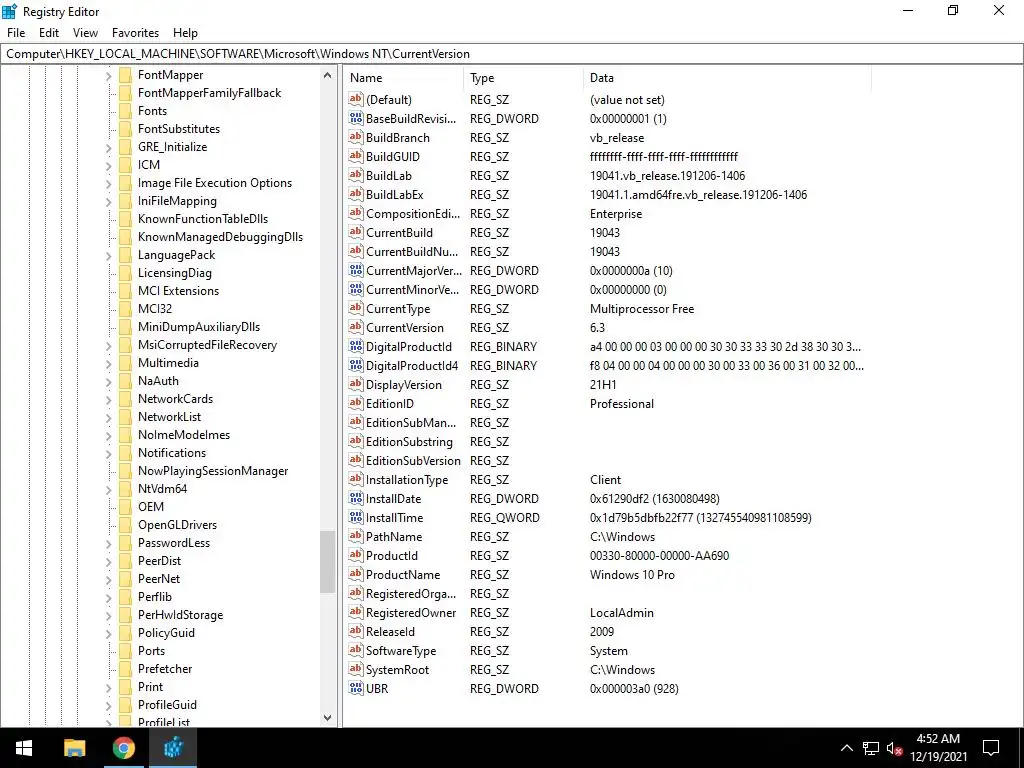Expand the FontMapper key

pos(108,76)
